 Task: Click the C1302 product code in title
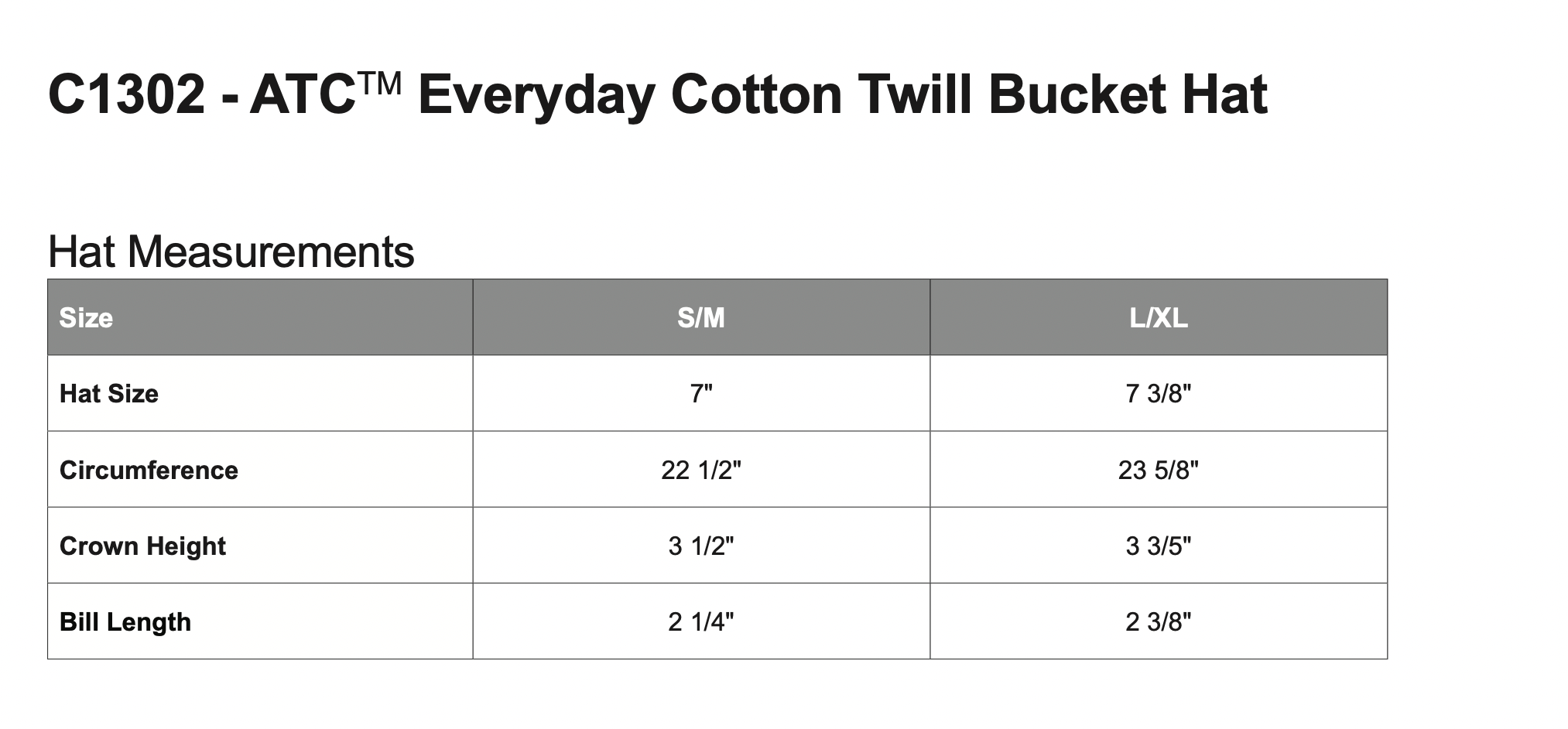(x=127, y=95)
